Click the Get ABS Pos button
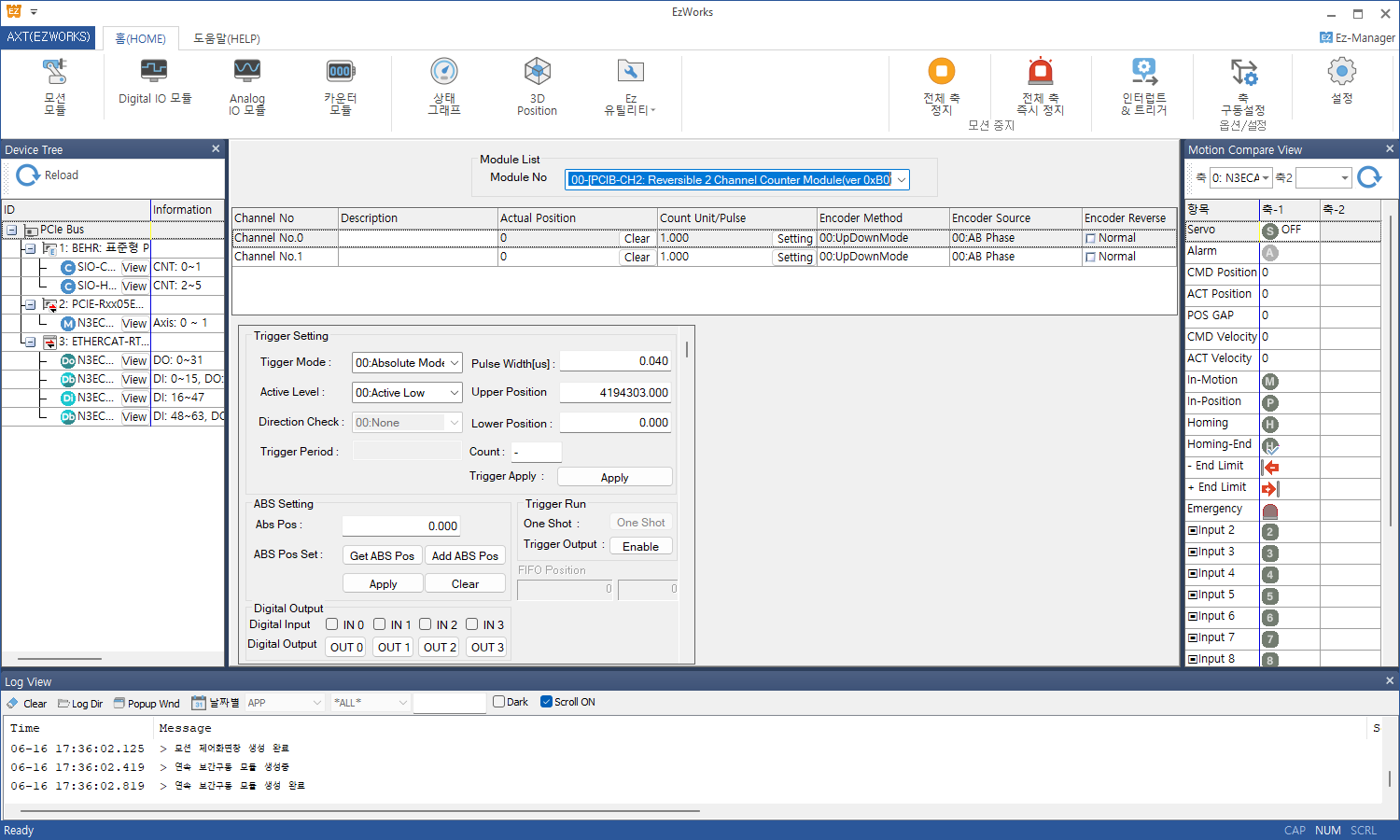The image size is (1400, 840). tap(382, 555)
